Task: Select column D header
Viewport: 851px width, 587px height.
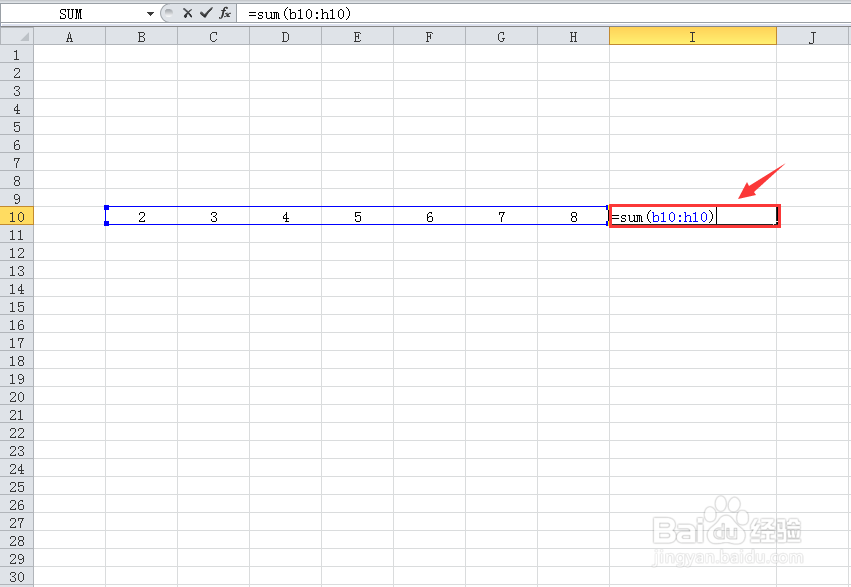Action: point(285,37)
